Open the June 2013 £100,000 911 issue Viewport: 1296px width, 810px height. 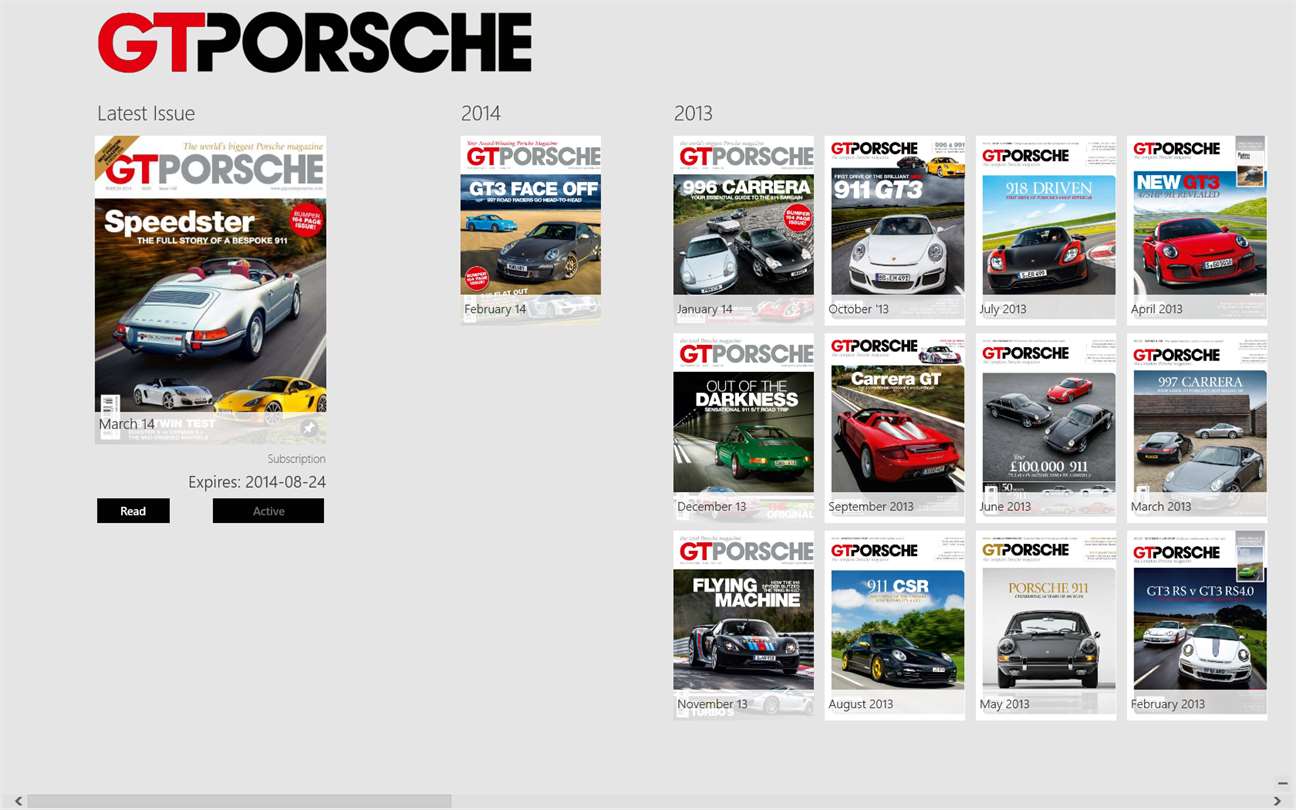pos(1046,427)
